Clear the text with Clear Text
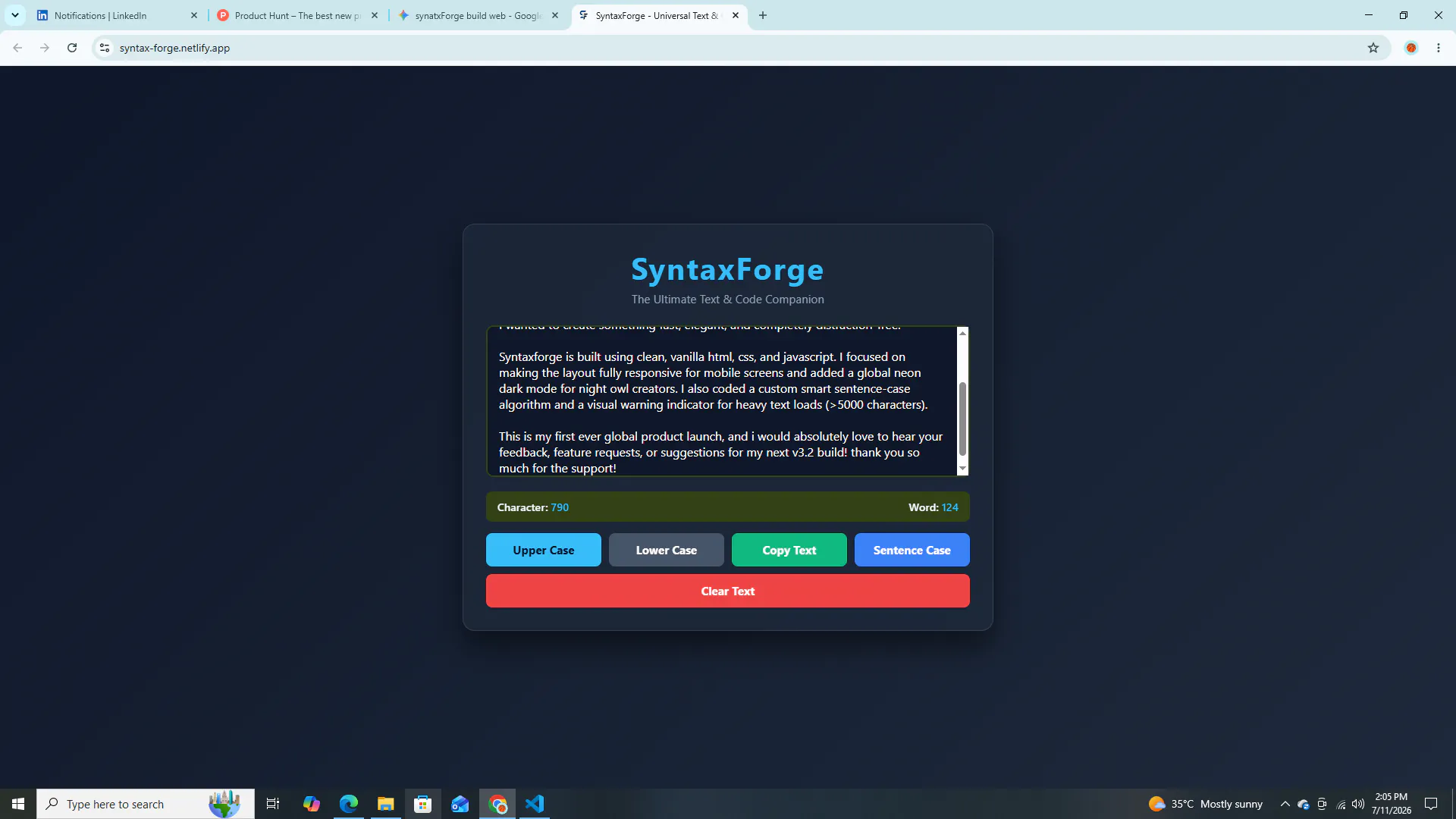The image size is (1456, 819). click(727, 591)
